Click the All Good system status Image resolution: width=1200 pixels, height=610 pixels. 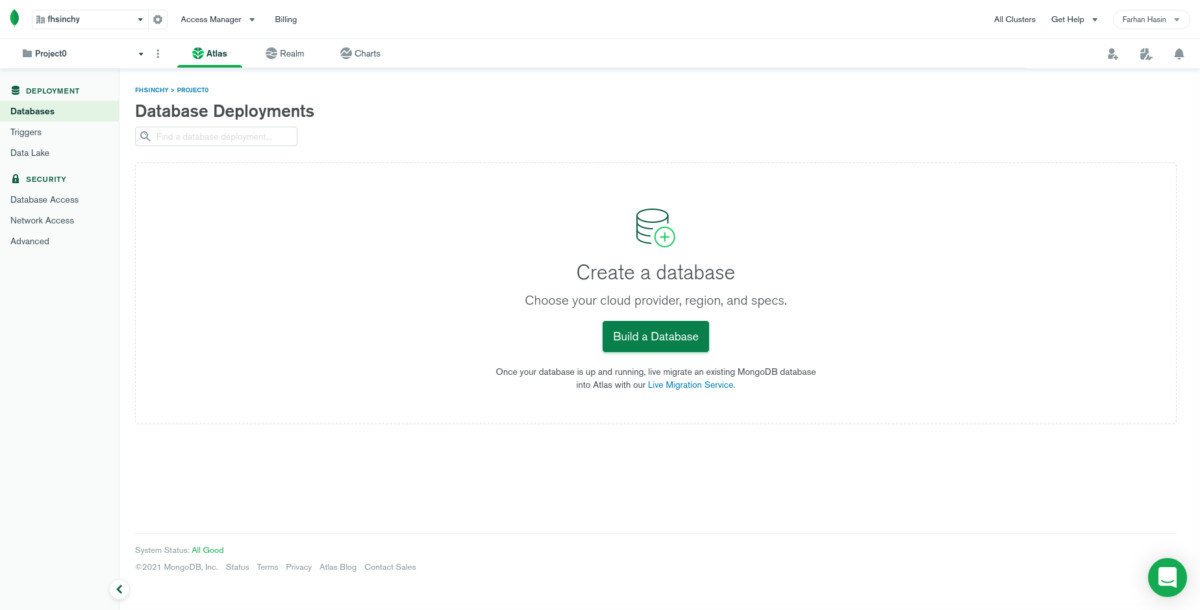click(x=208, y=550)
